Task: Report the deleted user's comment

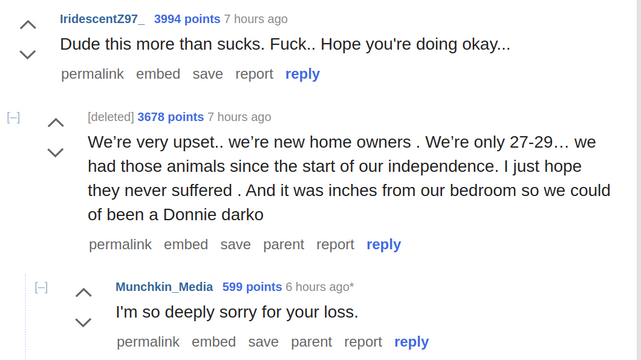Action: pyautogui.click(x=335, y=244)
